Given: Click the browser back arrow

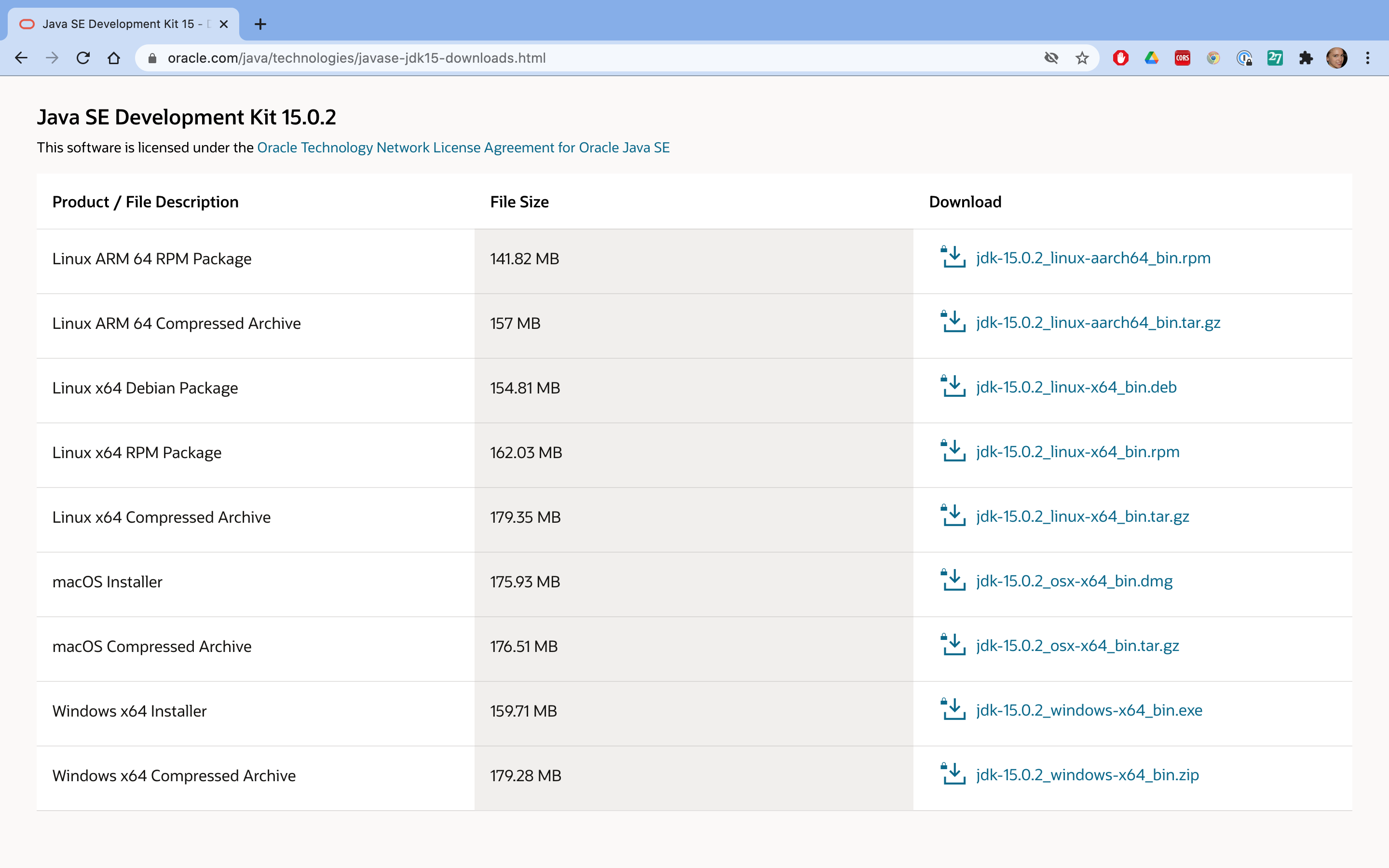Looking at the screenshot, I should click(x=21, y=58).
